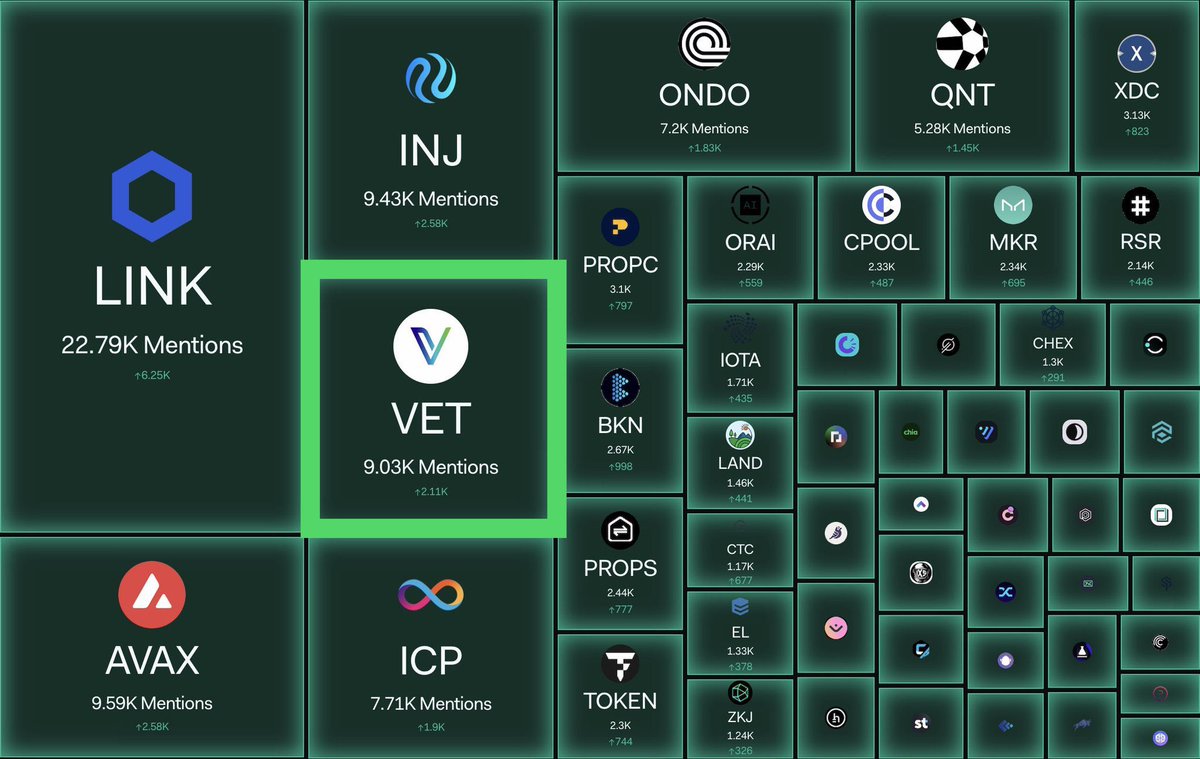Select the blue crossing-arrows logo tile
The width and height of the screenshot is (1200, 759).
1006,592
